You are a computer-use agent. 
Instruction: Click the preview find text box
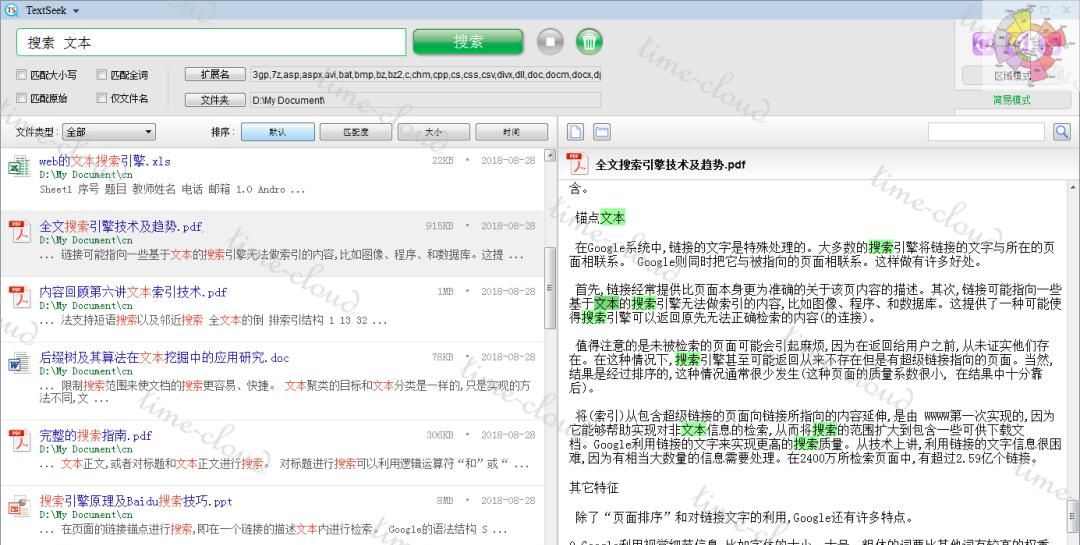[x=986, y=132]
